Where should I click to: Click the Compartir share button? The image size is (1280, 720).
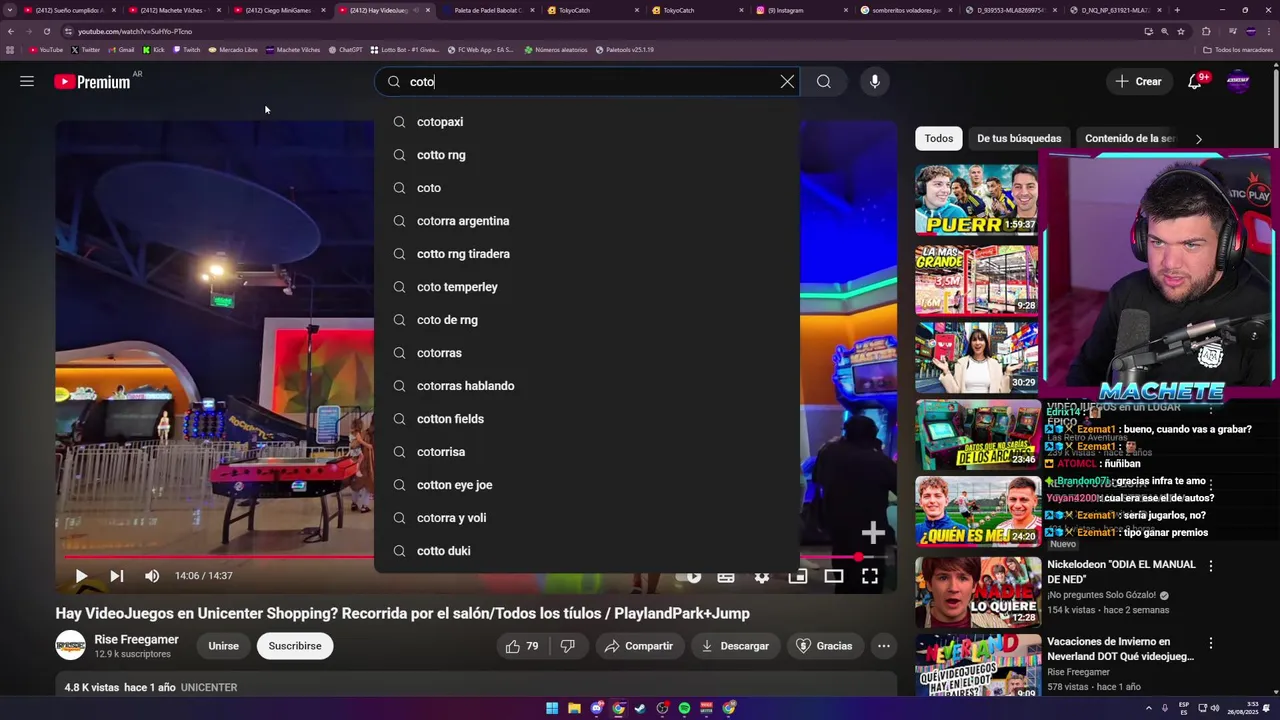tap(639, 646)
